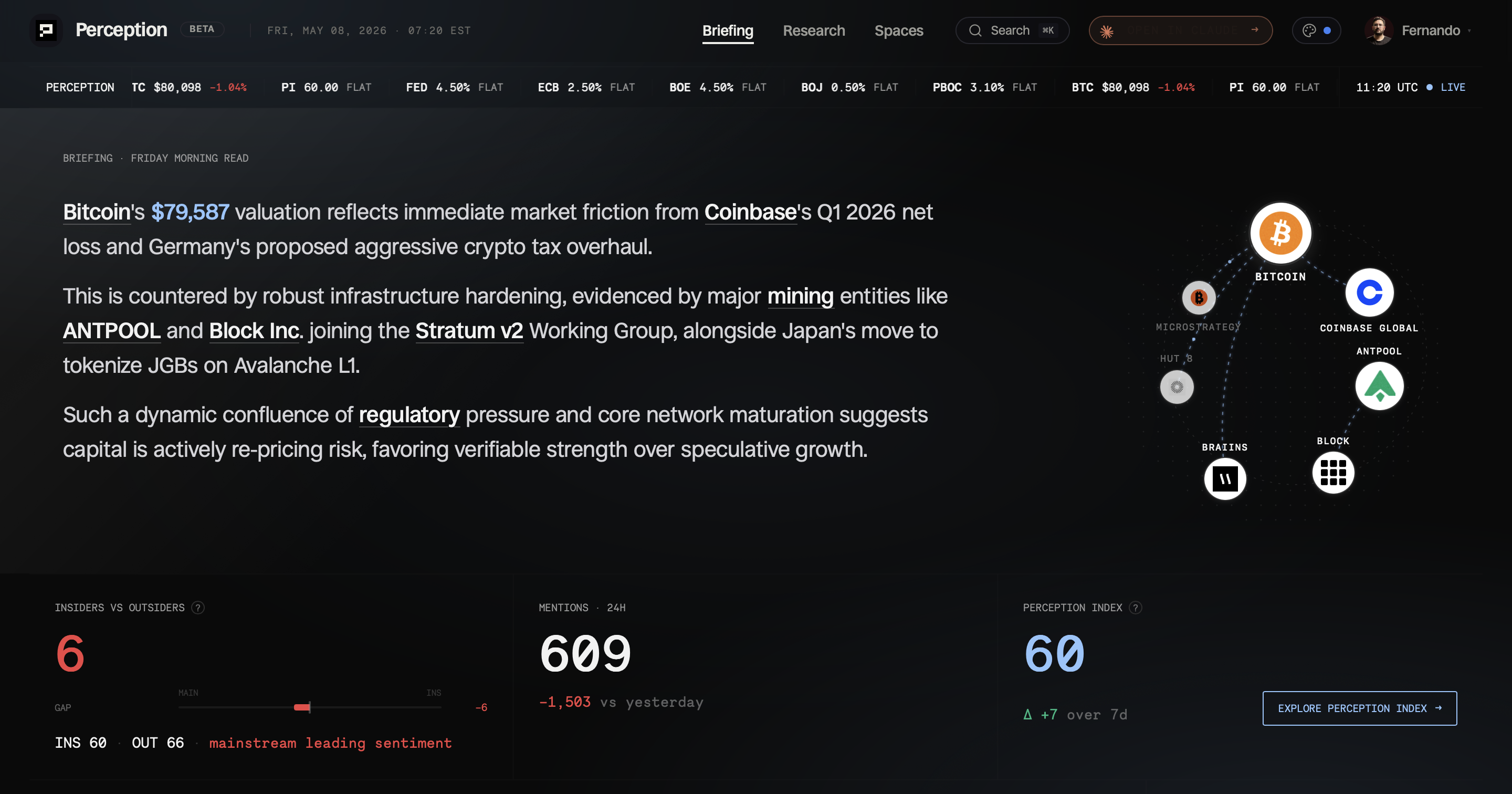The width and height of the screenshot is (1512, 794).
Task: Click 'mainstream leading sentiment' text
Action: tap(330, 743)
